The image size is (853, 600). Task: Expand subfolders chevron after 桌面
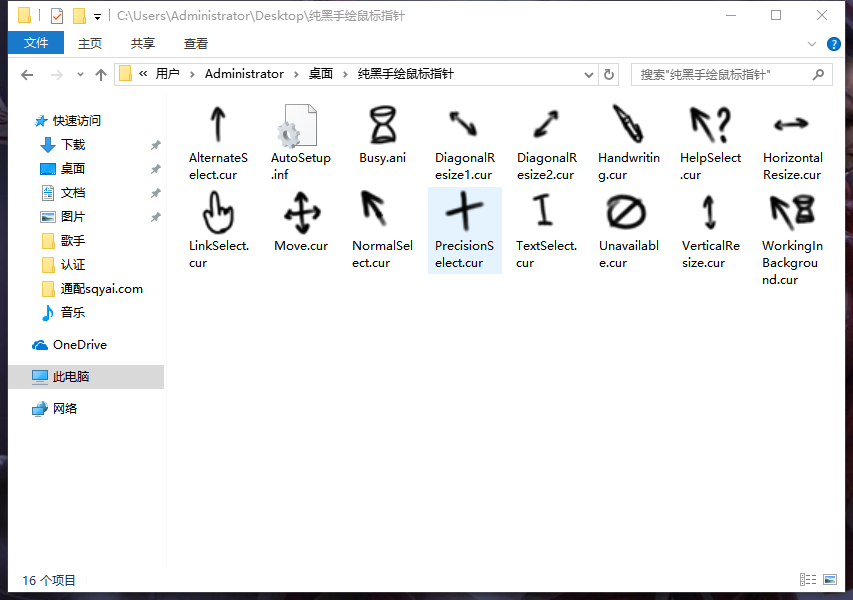click(x=345, y=75)
